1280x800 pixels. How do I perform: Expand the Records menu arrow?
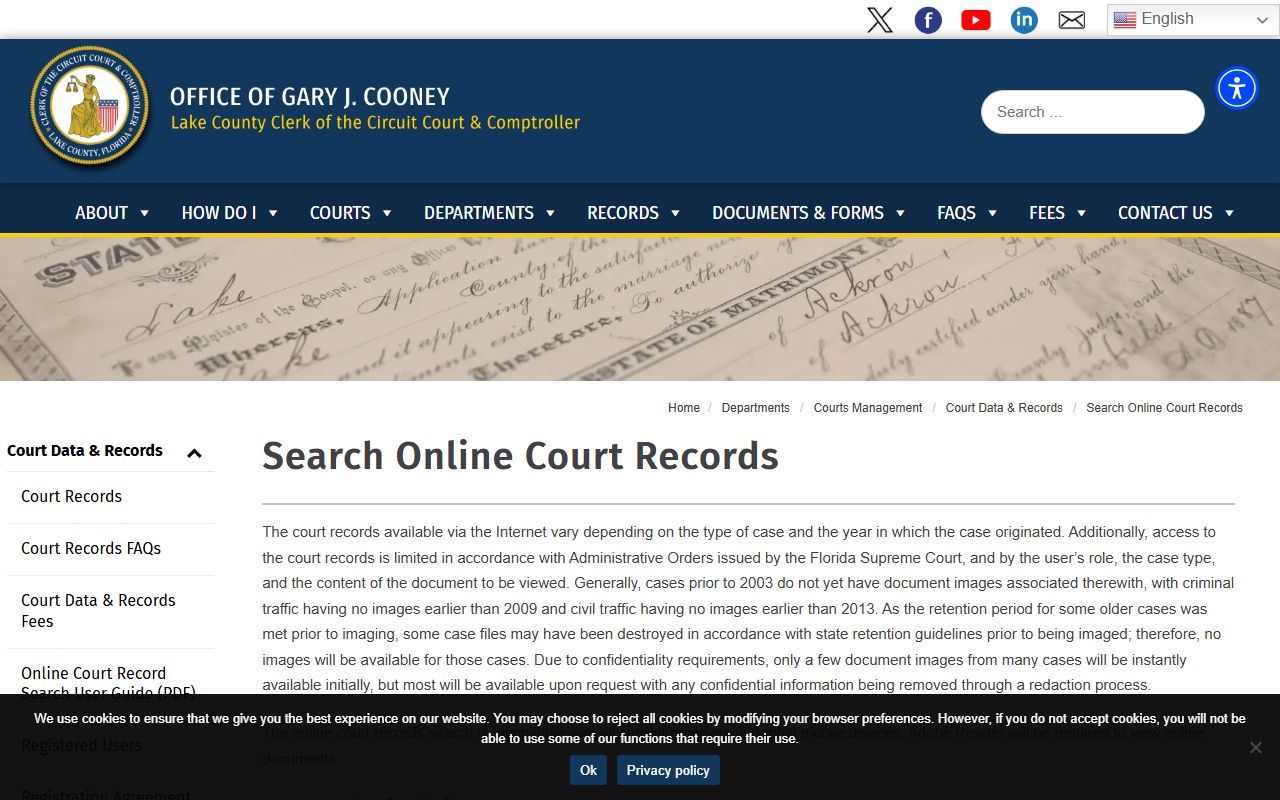[675, 213]
